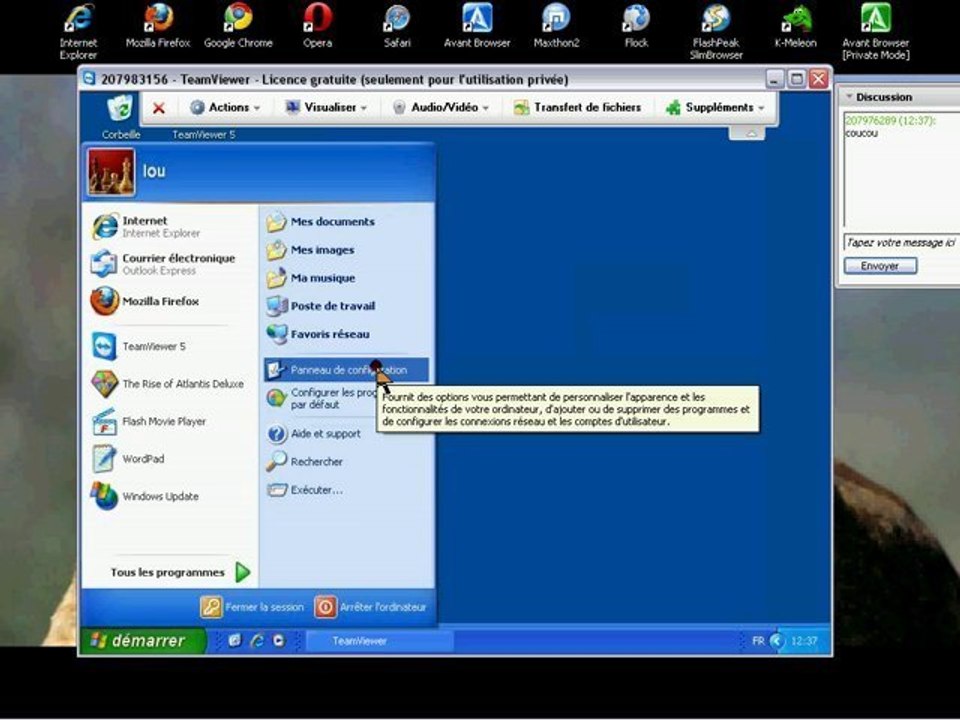Open the Google Chrome desktop shortcut
The image size is (960, 720).
238,26
